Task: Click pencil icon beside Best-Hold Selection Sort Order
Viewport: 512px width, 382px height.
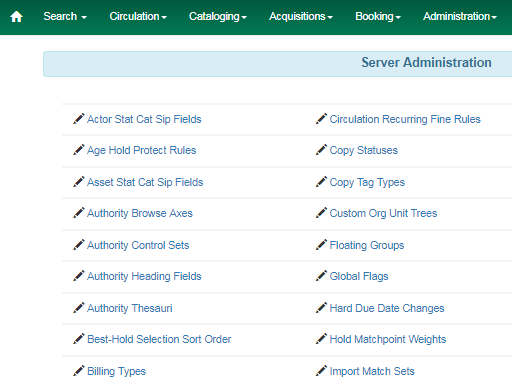Action: coord(79,339)
